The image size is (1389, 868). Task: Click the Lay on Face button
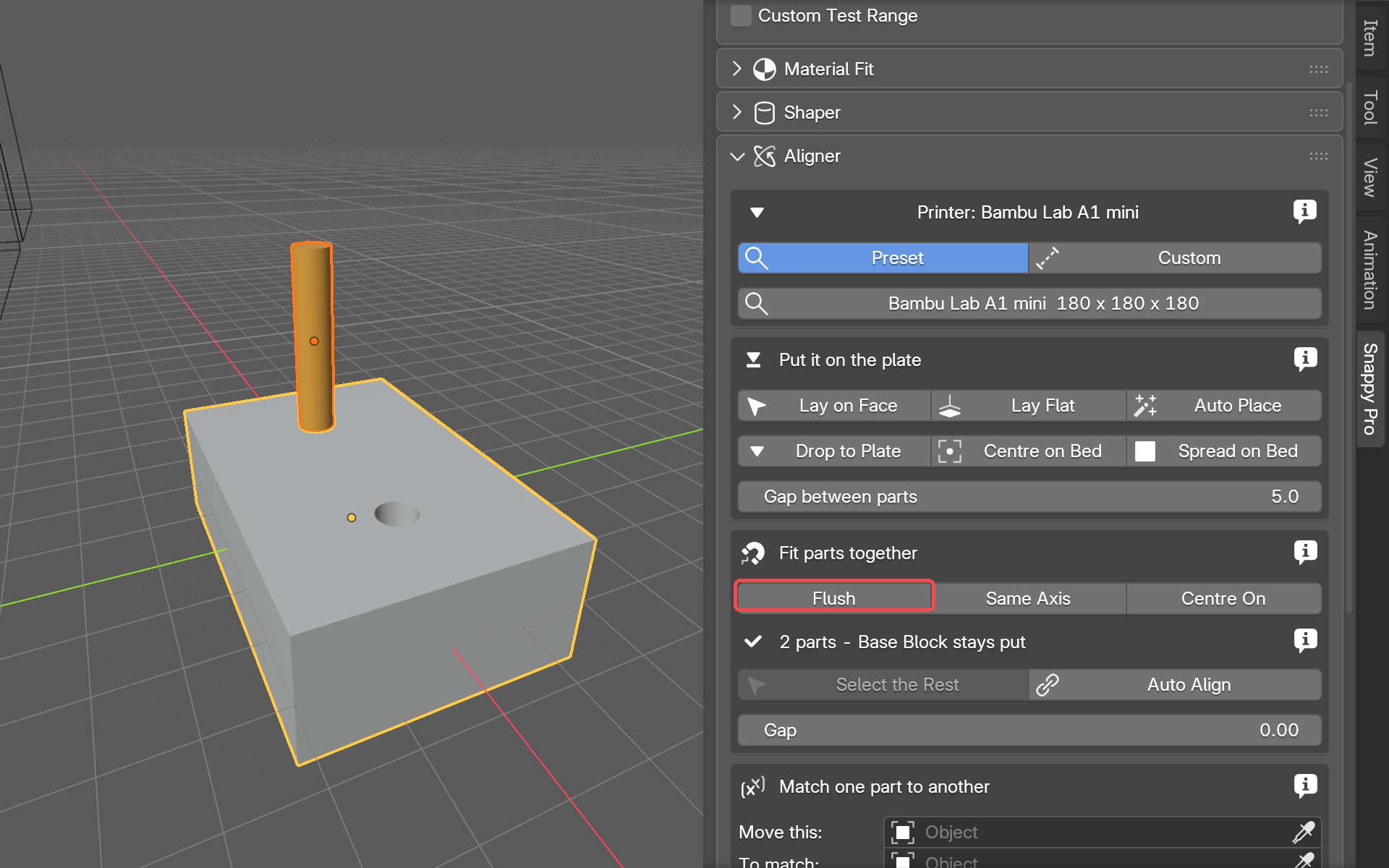834,406
